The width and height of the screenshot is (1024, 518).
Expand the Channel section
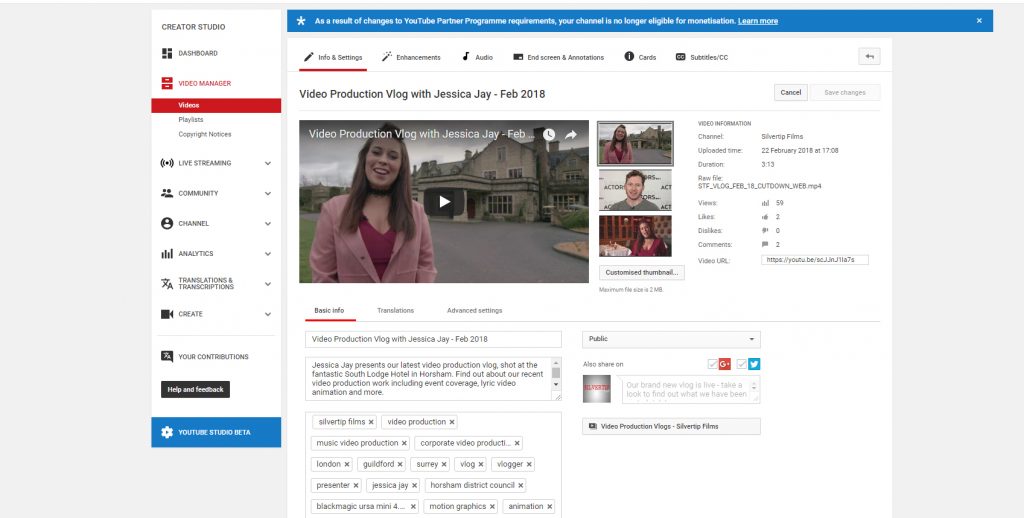(x=268, y=223)
